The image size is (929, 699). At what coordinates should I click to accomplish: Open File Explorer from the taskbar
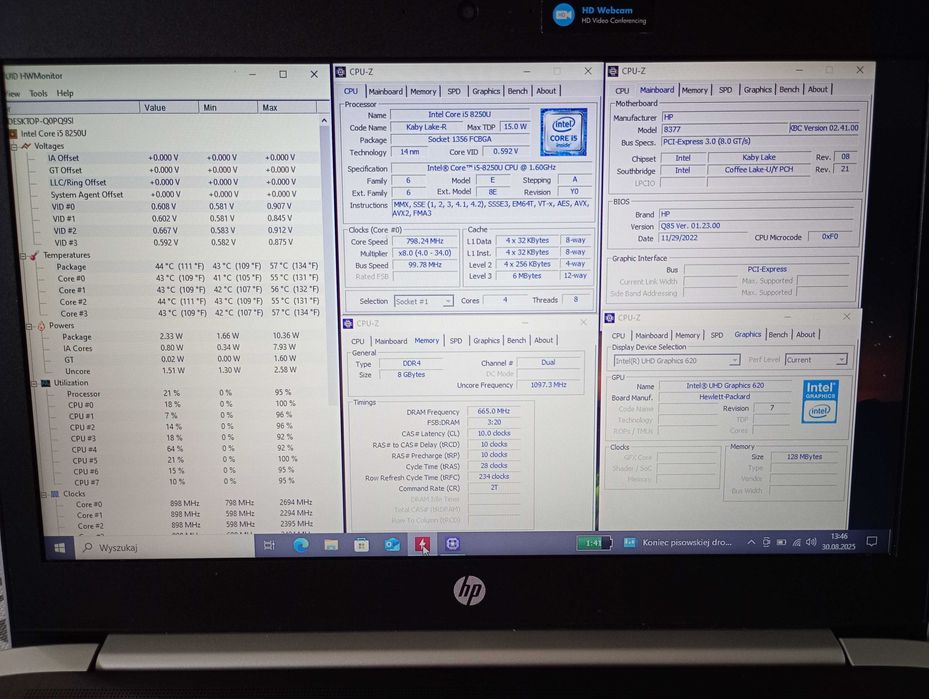coord(331,545)
